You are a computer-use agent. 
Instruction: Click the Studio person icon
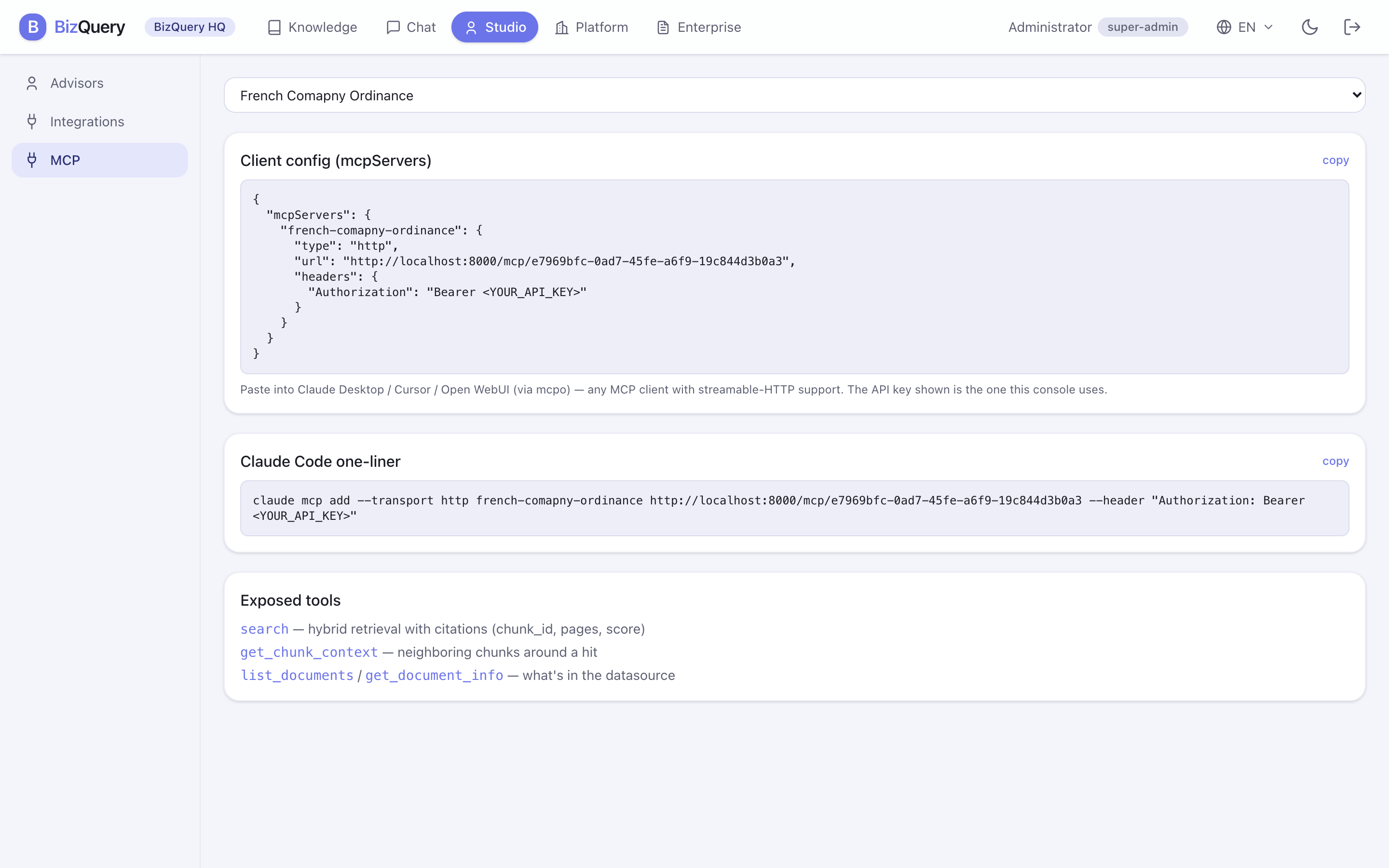[x=471, y=27]
